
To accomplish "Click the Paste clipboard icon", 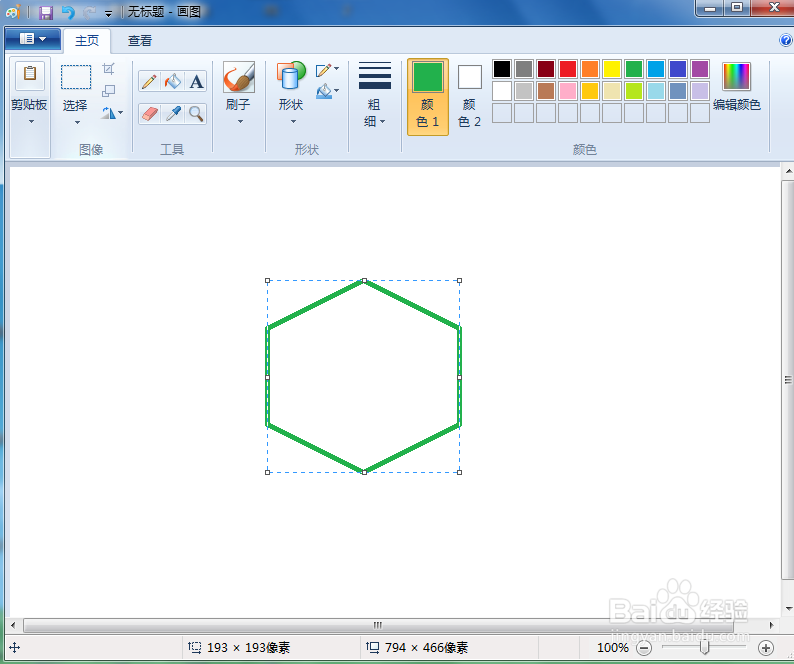I will 30,75.
